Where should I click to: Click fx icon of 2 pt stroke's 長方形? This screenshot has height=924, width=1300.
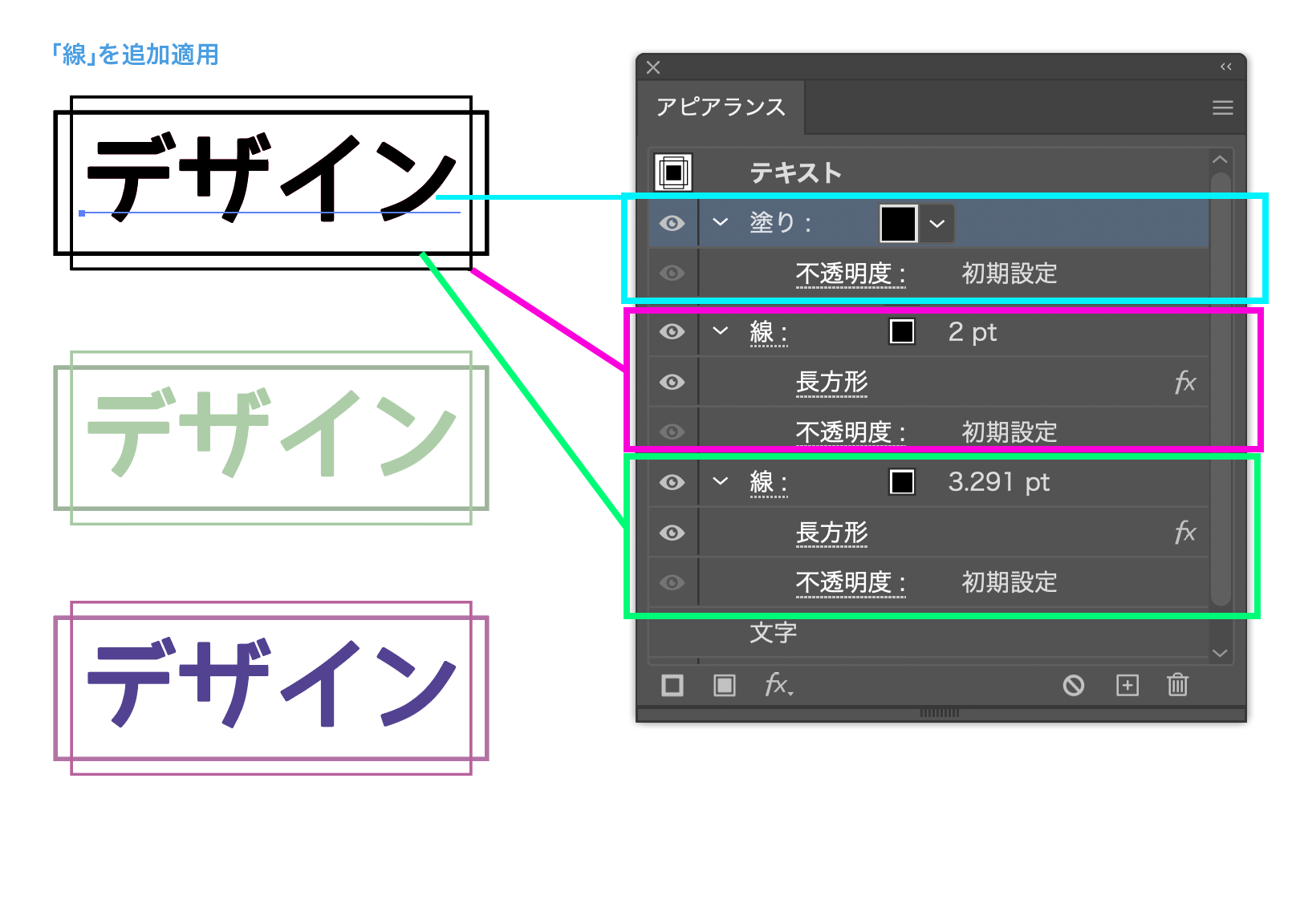1184,382
